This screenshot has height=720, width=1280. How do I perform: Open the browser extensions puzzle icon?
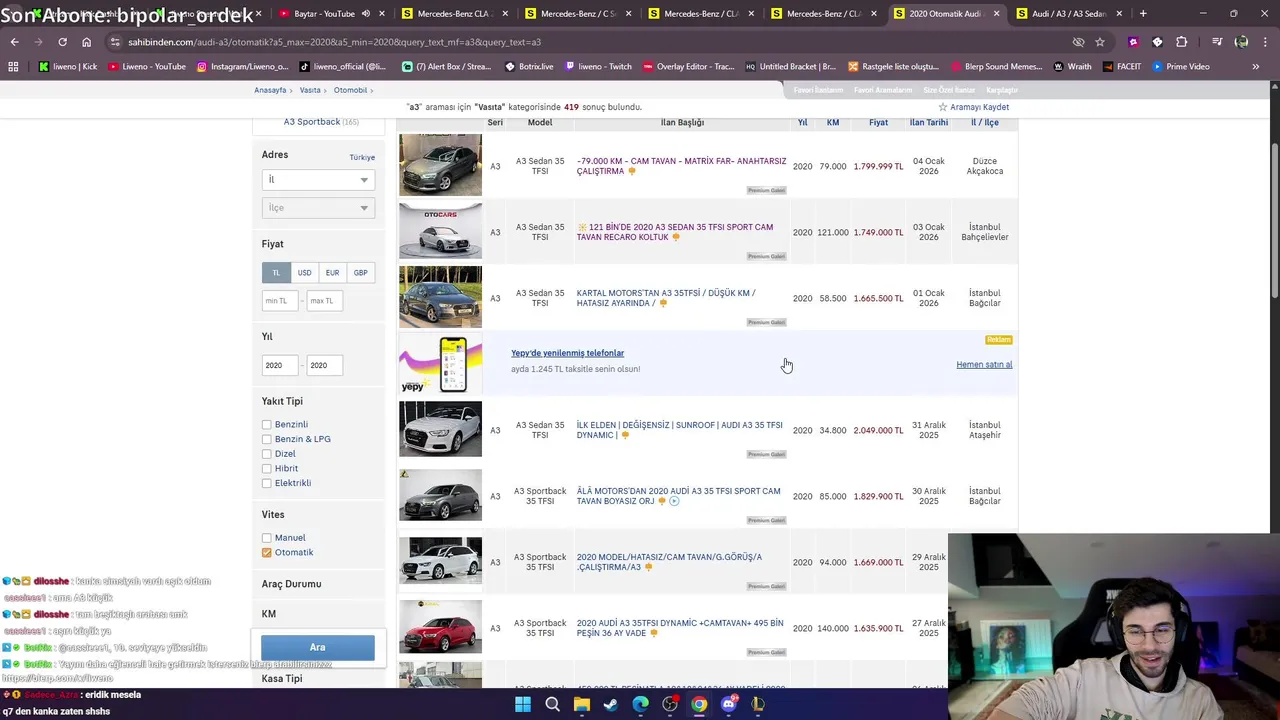(x=1181, y=42)
